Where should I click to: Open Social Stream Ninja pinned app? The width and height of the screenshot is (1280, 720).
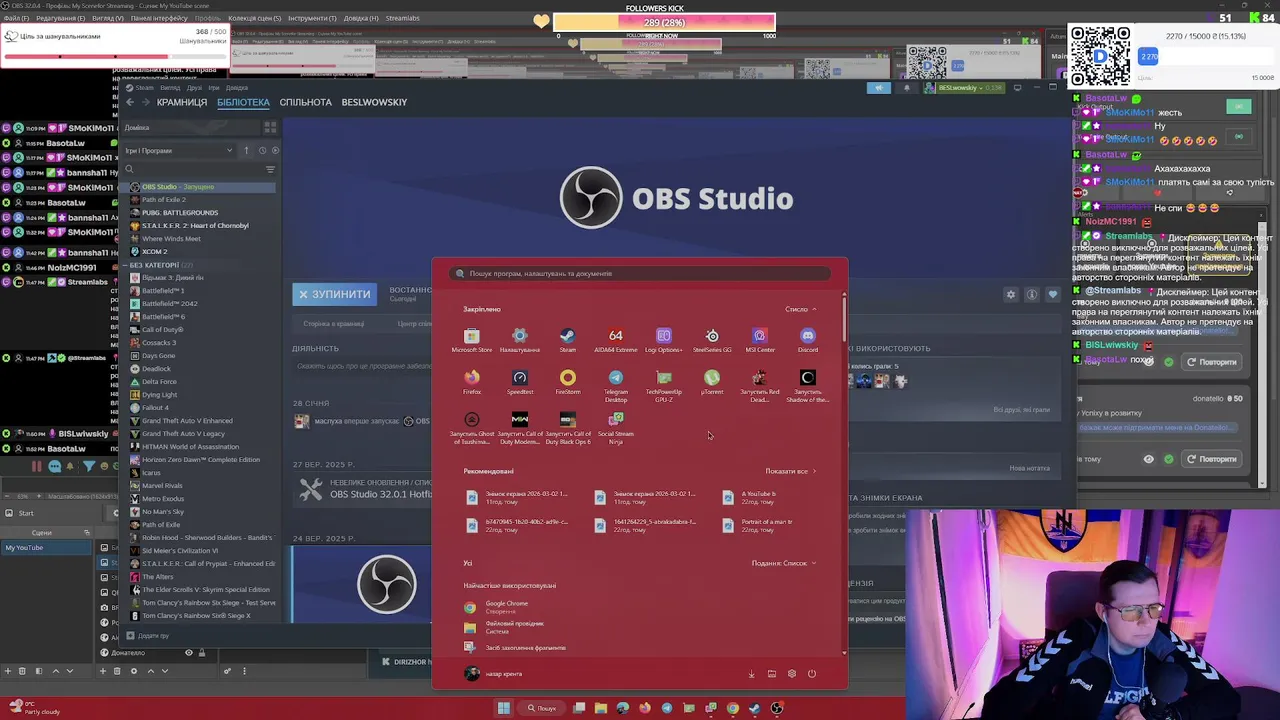pyautogui.click(x=615, y=428)
